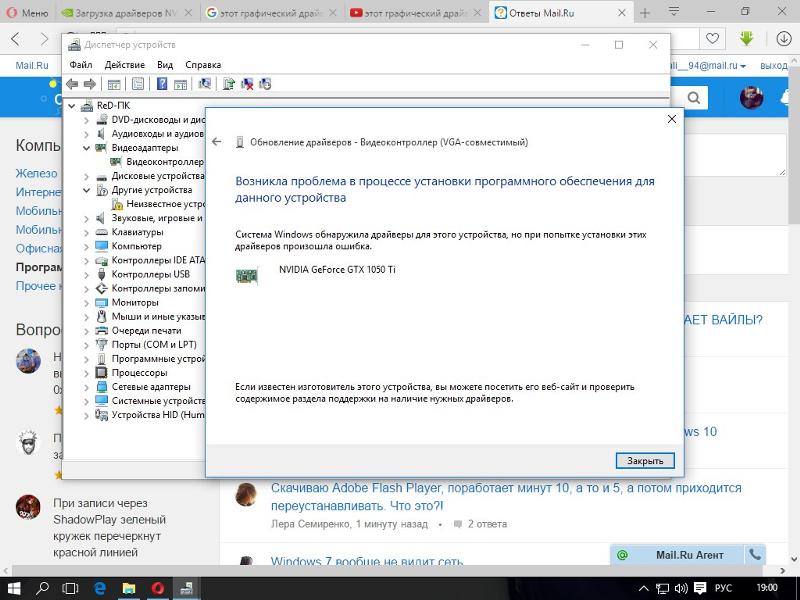Open the Действие menu
800x600 pixels.
point(124,65)
